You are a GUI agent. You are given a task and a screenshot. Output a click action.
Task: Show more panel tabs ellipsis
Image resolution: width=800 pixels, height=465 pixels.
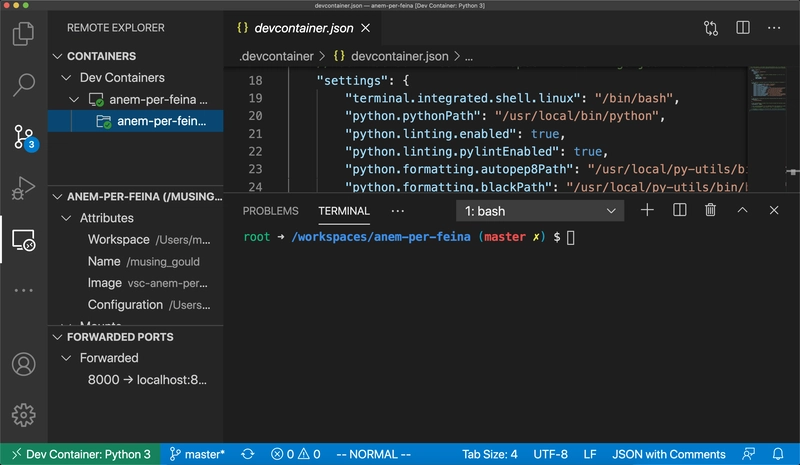pyautogui.click(x=397, y=211)
